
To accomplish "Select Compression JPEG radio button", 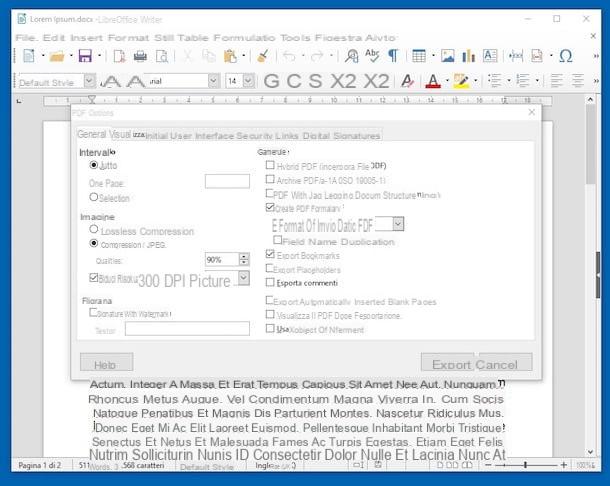I will click(93, 243).
